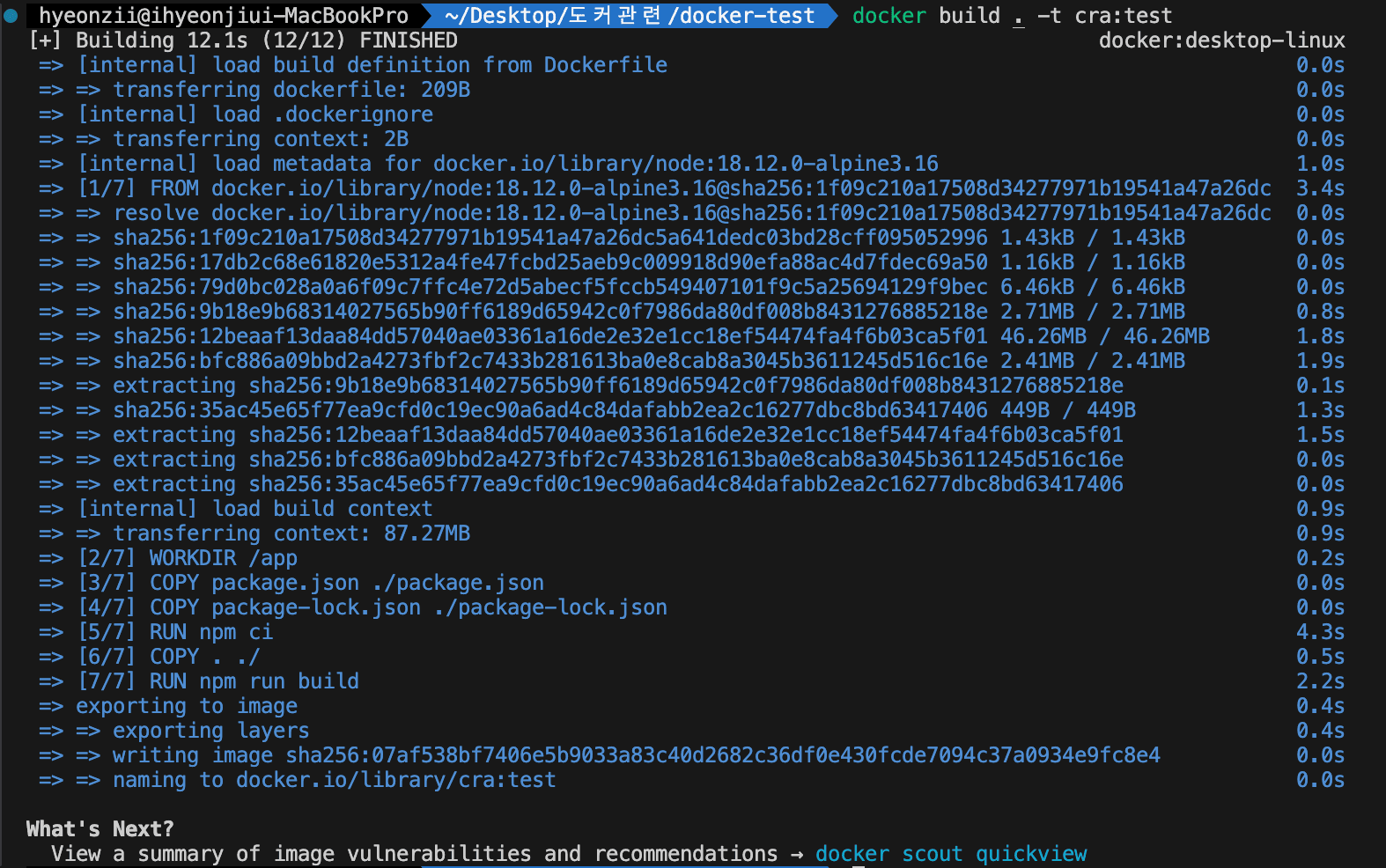The width and height of the screenshot is (1386, 868).
Task: Click the underlined dot in build command
Action: [x=1018, y=18]
